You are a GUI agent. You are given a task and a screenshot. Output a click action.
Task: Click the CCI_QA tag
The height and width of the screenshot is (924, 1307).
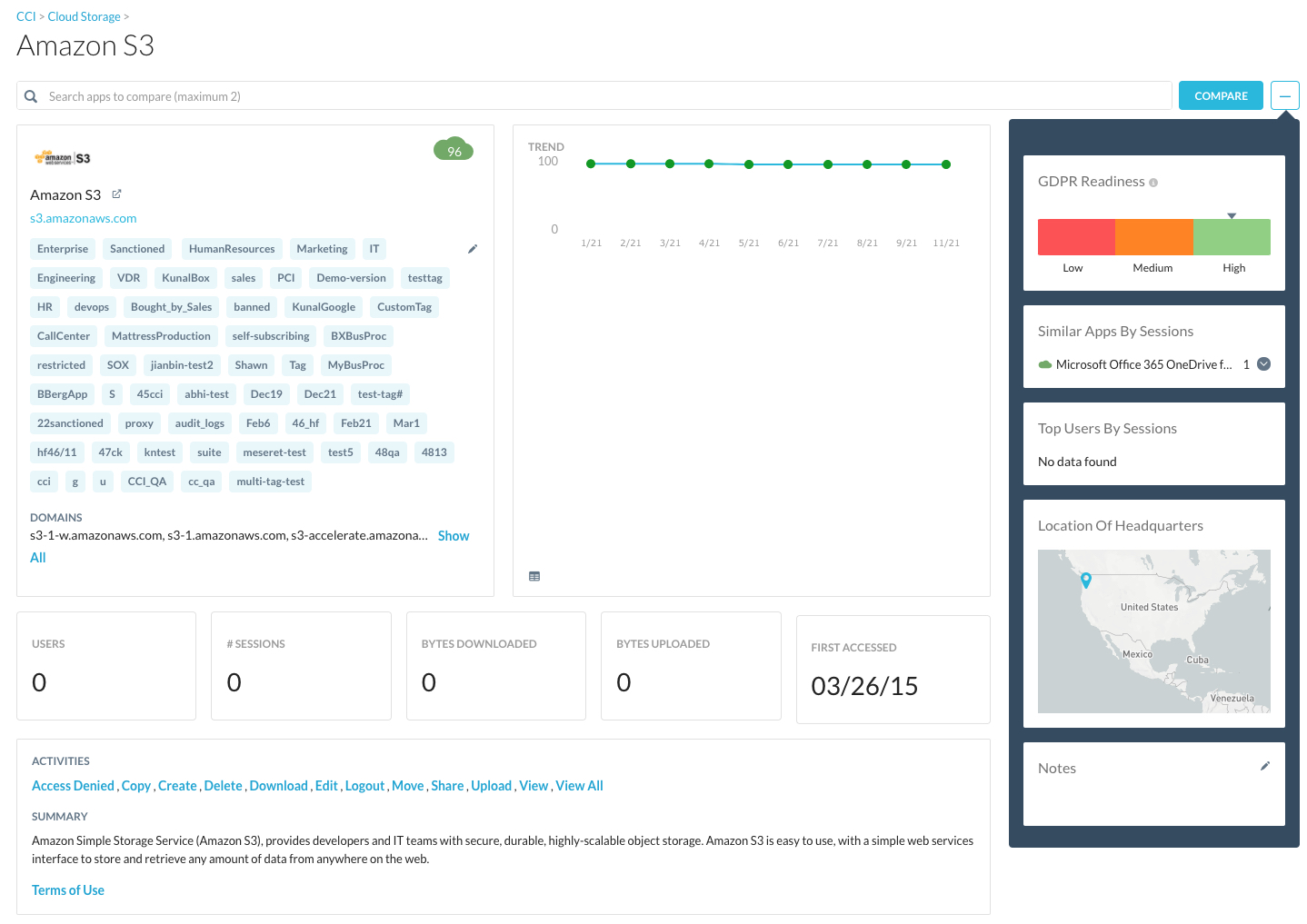tap(147, 482)
